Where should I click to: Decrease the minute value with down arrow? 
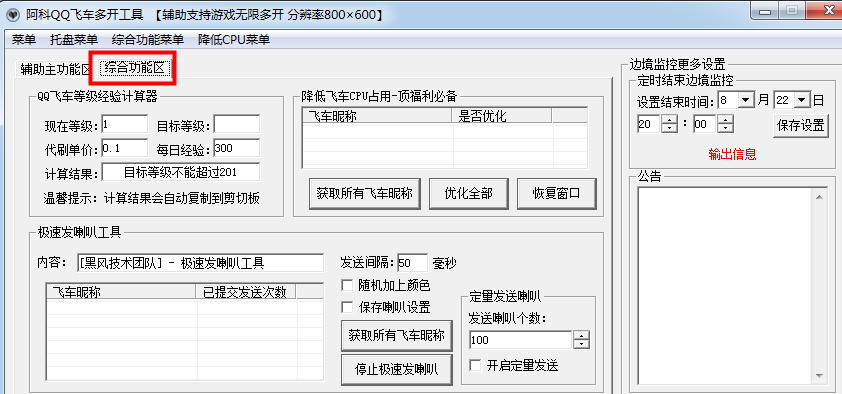pos(725,129)
